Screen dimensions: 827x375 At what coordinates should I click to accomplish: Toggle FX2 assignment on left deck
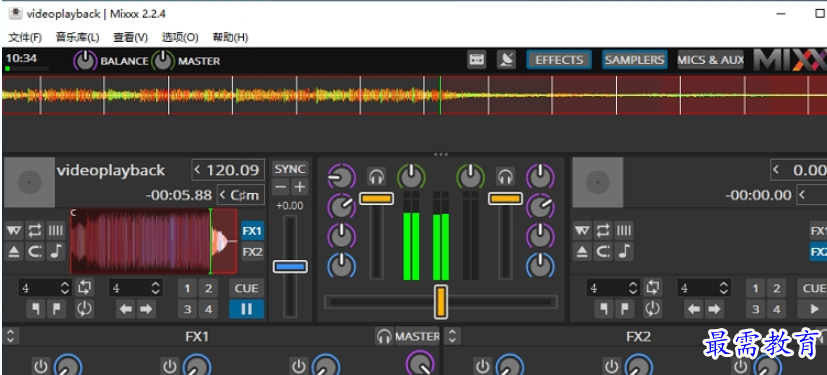(x=253, y=252)
